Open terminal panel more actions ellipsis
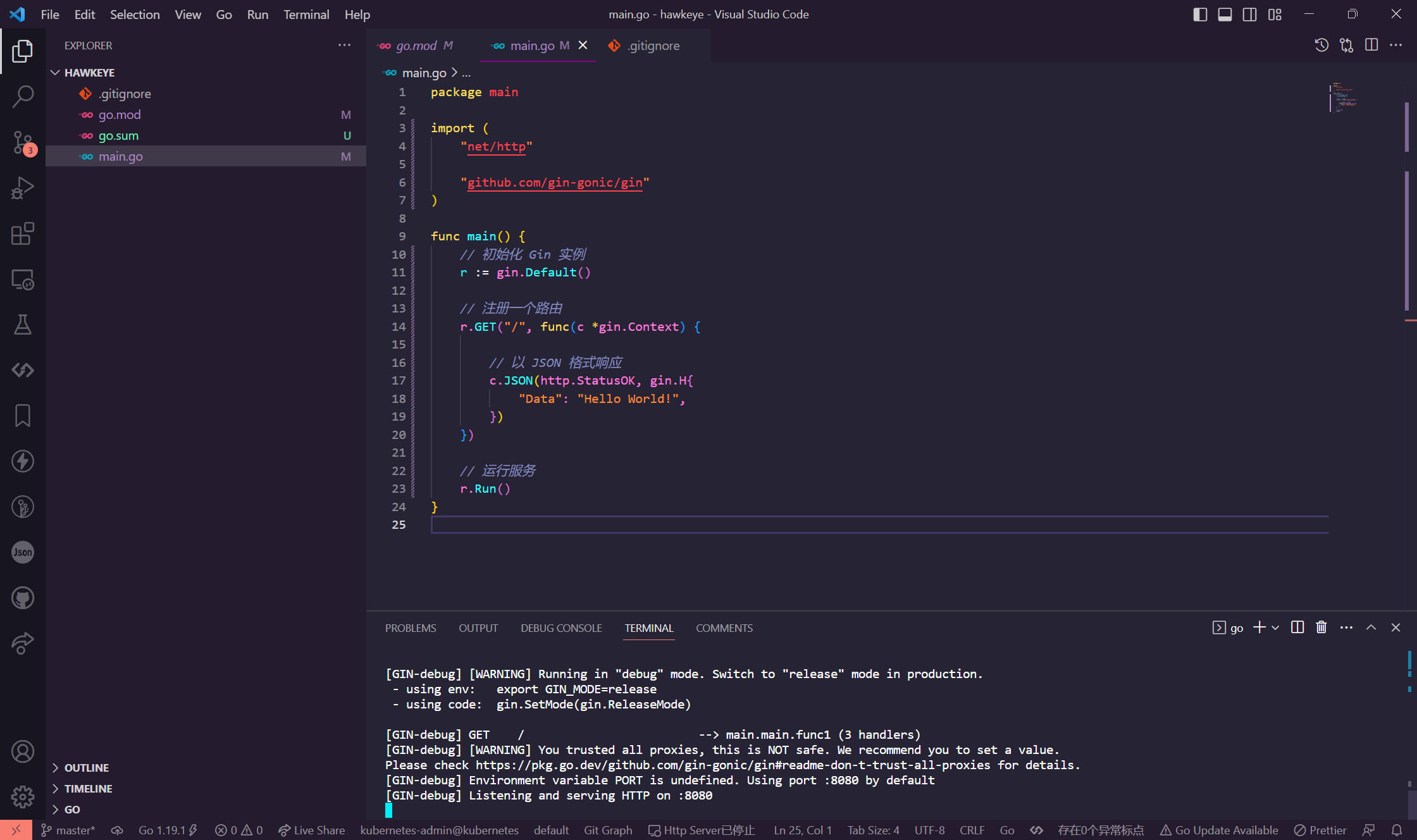The width and height of the screenshot is (1417, 840). click(x=1346, y=627)
